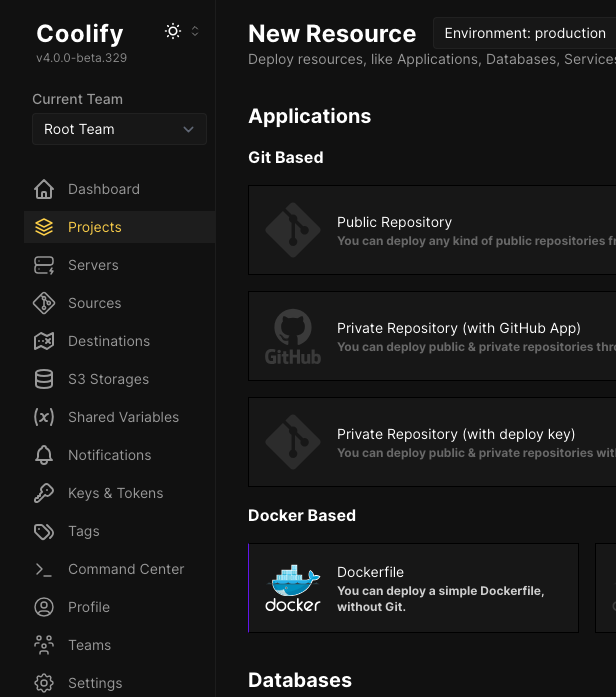Go to Projects menu item

pos(120,227)
